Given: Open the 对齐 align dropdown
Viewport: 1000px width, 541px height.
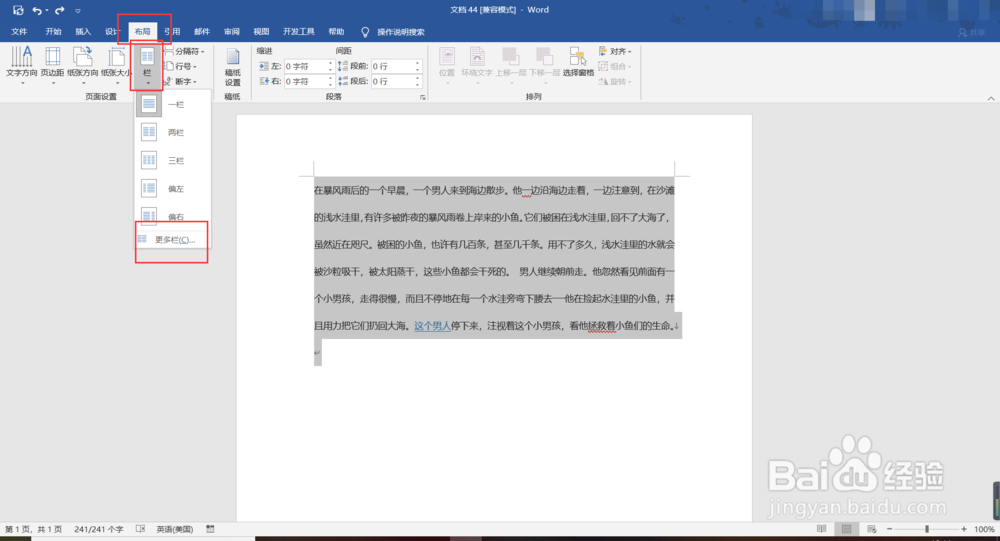Looking at the screenshot, I should tap(615, 51).
